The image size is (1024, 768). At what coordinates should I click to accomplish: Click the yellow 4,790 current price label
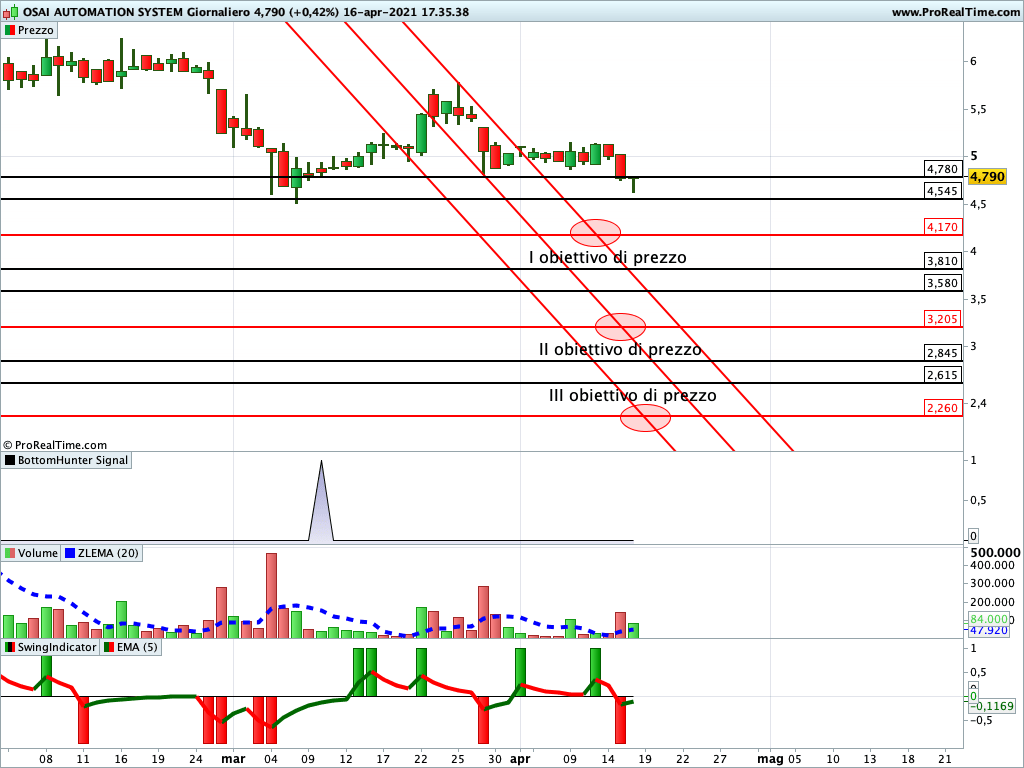tap(987, 177)
